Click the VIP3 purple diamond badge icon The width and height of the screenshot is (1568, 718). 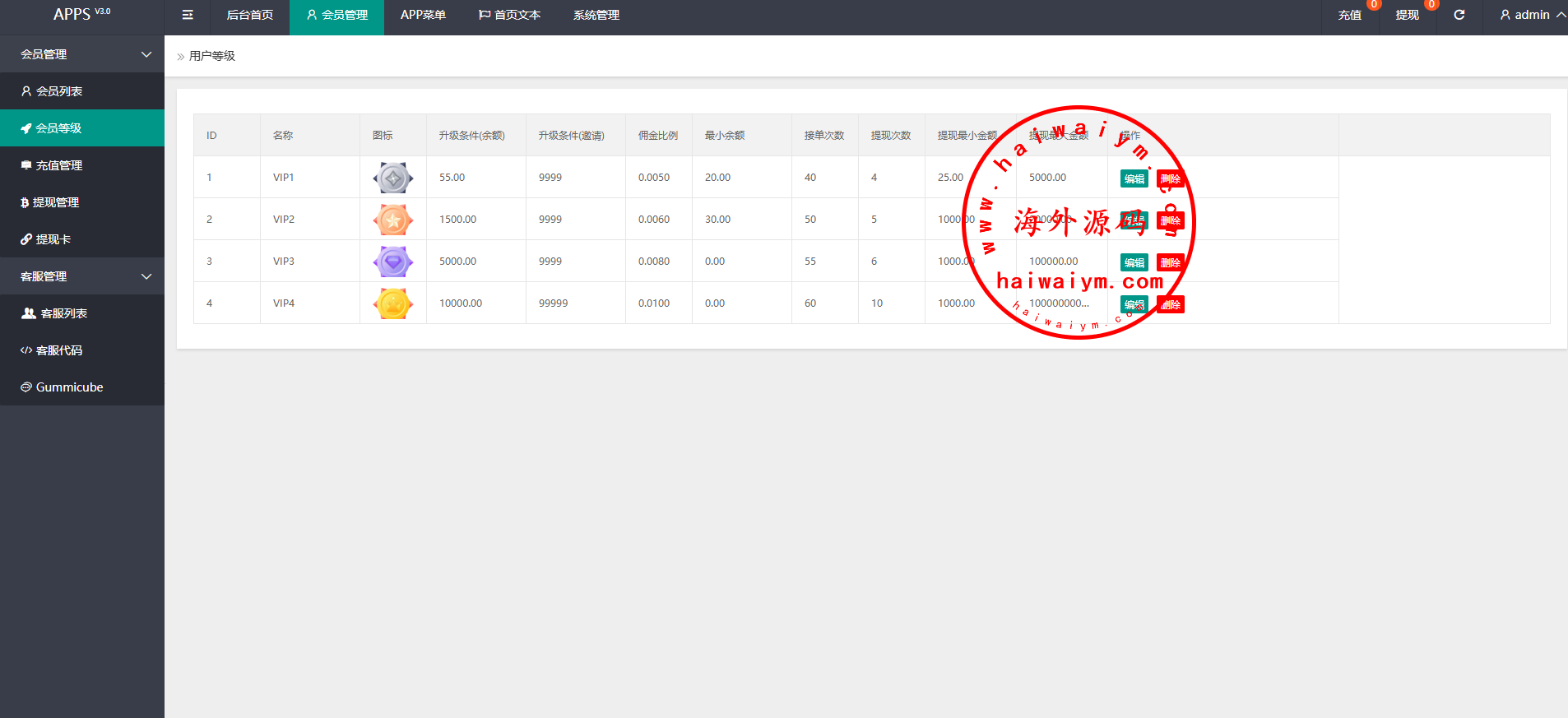click(x=393, y=262)
